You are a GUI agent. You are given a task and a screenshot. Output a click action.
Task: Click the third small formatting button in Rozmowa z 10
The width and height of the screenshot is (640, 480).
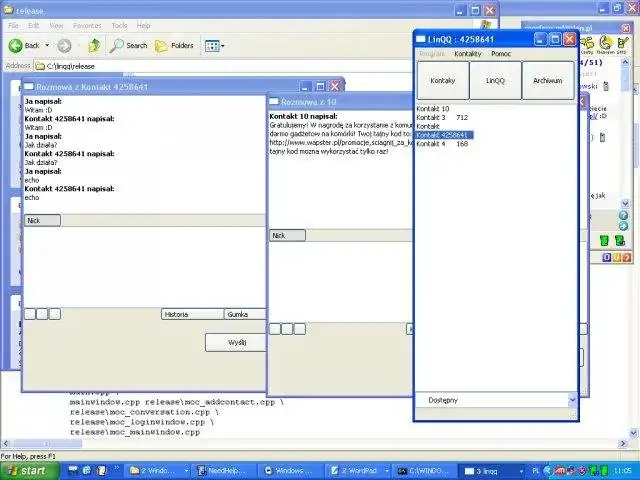300,329
